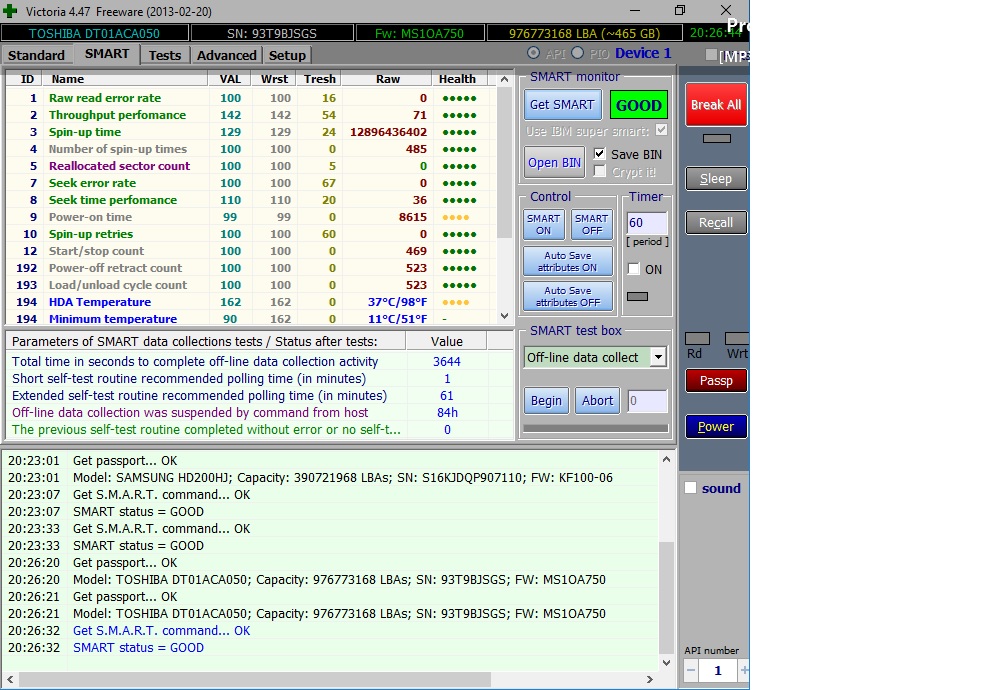Click the Passp button
This screenshot has height=690, width=1008.
click(x=715, y=380)
